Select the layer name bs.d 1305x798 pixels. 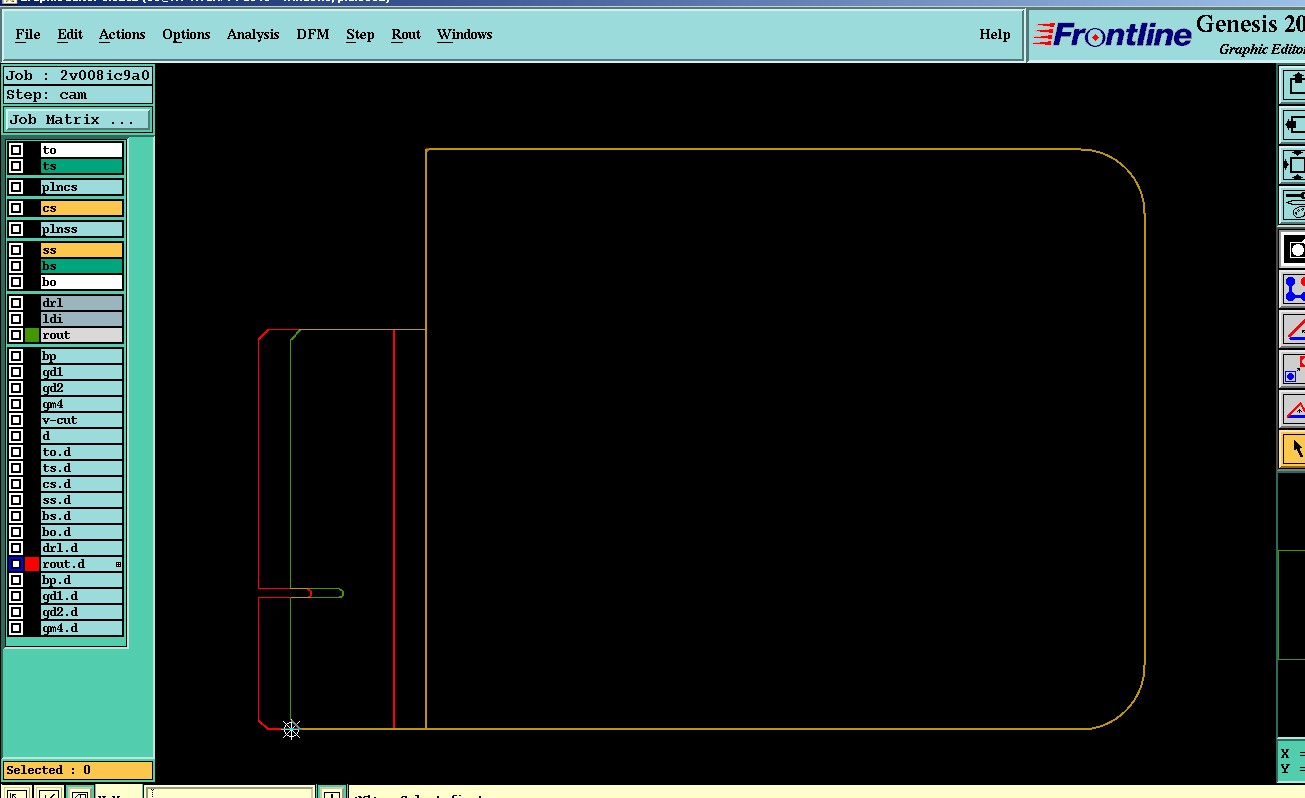[x=82, y=516]
